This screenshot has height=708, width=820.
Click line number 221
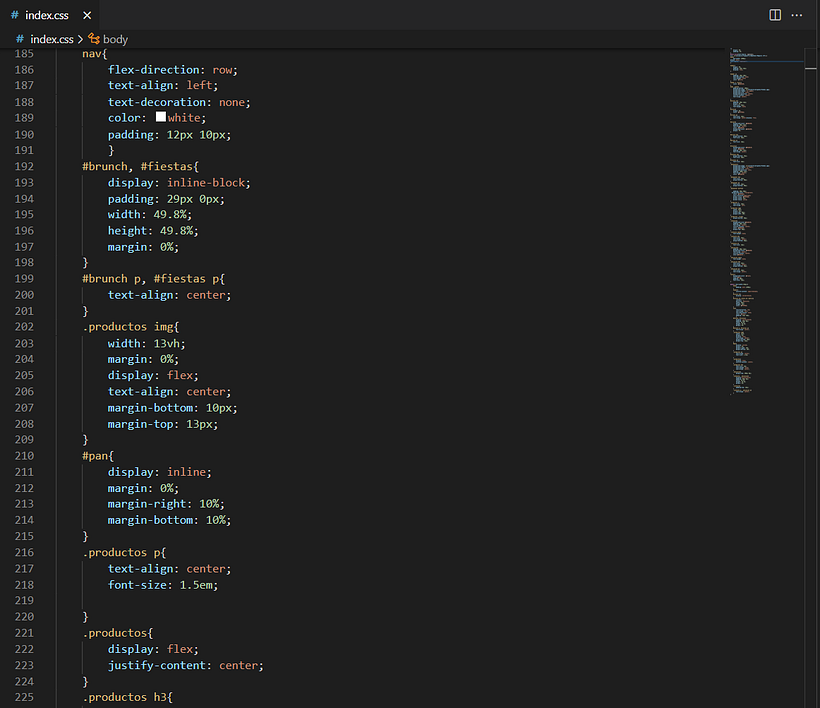pyautogui.click(x=24, y=633)
